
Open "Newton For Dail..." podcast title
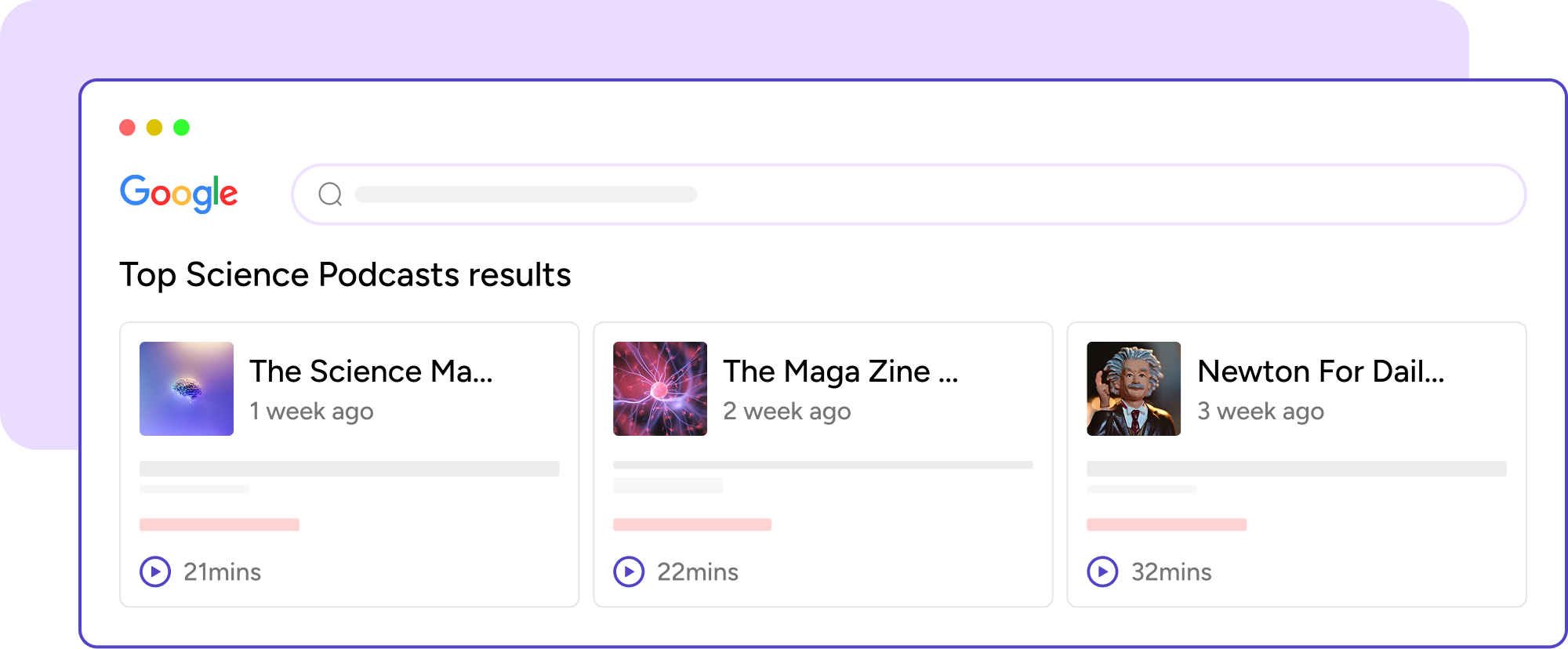pyautogui.click(x=1320, y=372)
